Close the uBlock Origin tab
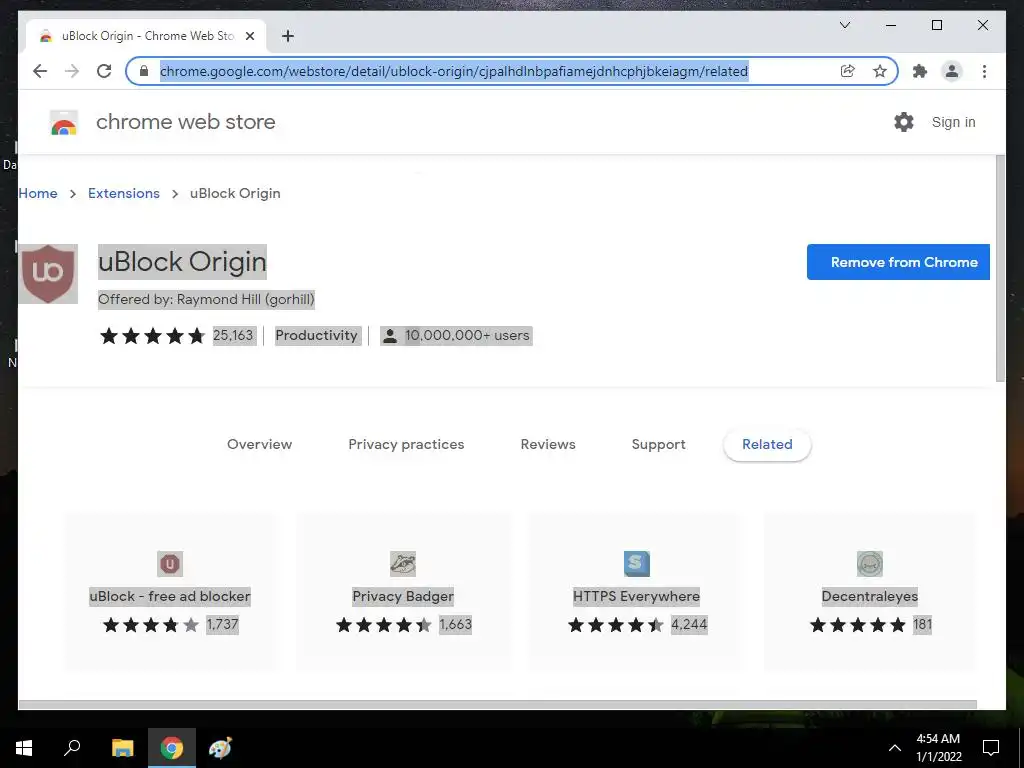The height and width of the screenshot is (768, 1024). [x=250, y=36]
